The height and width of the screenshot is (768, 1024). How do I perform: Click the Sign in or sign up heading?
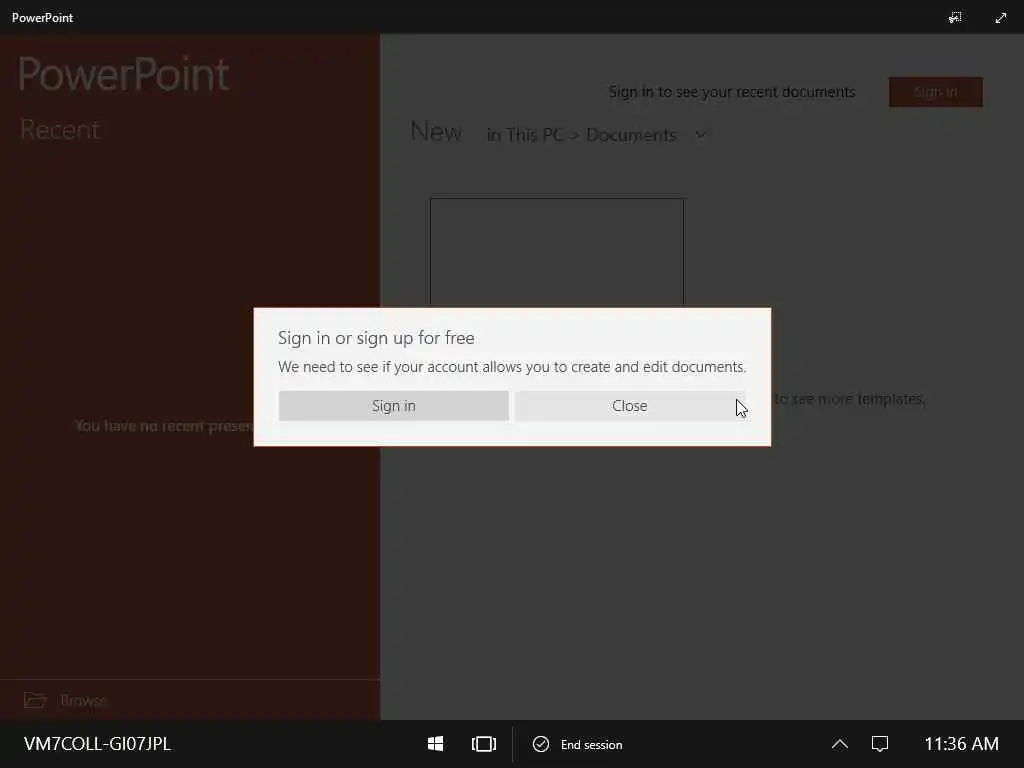point(376,338)
